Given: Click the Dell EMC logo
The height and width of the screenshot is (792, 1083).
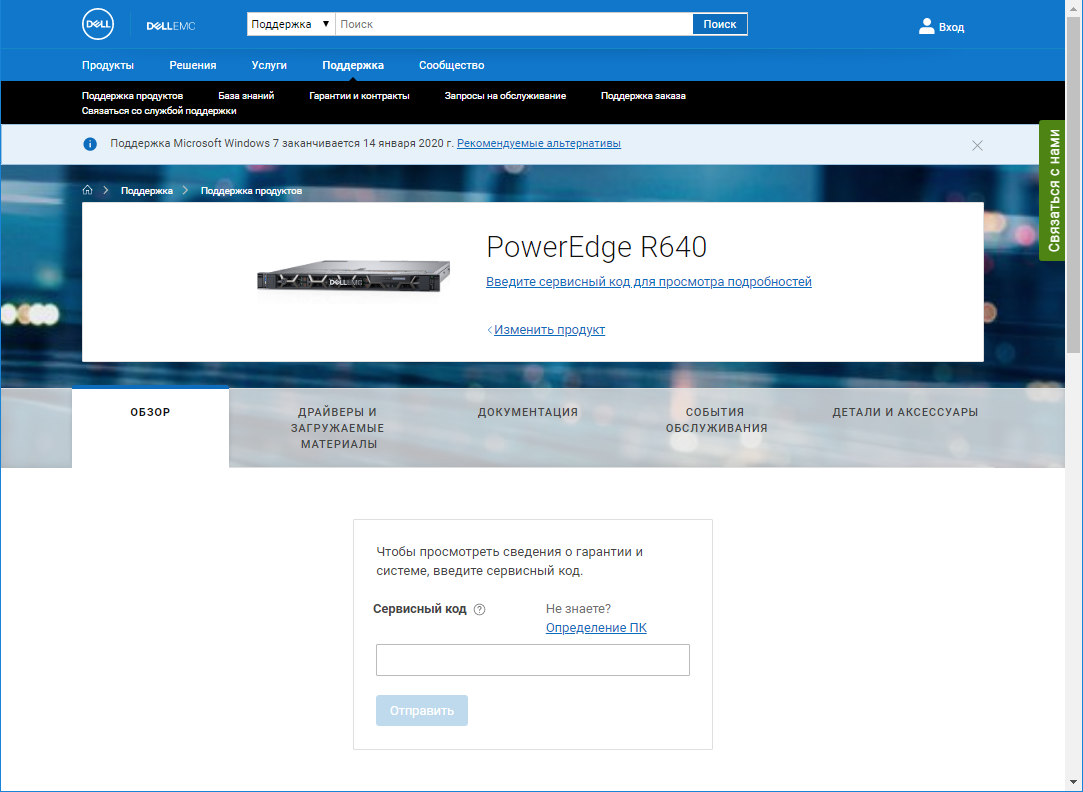Looking at the screenshot, I should 171,26.
